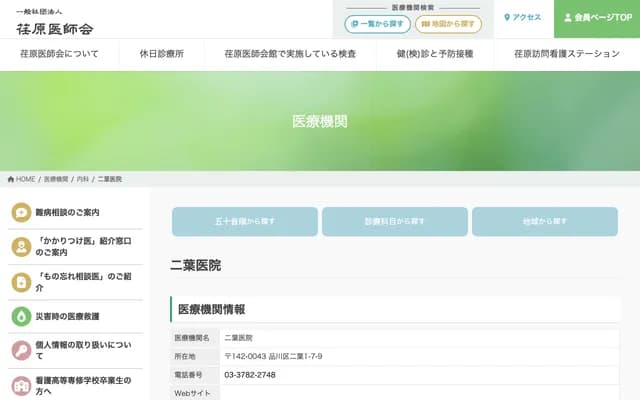This screenshot has height=400, width=640.
Task: Click the 災害時の医療救護 green drop icon
Action: click(21, 316)
